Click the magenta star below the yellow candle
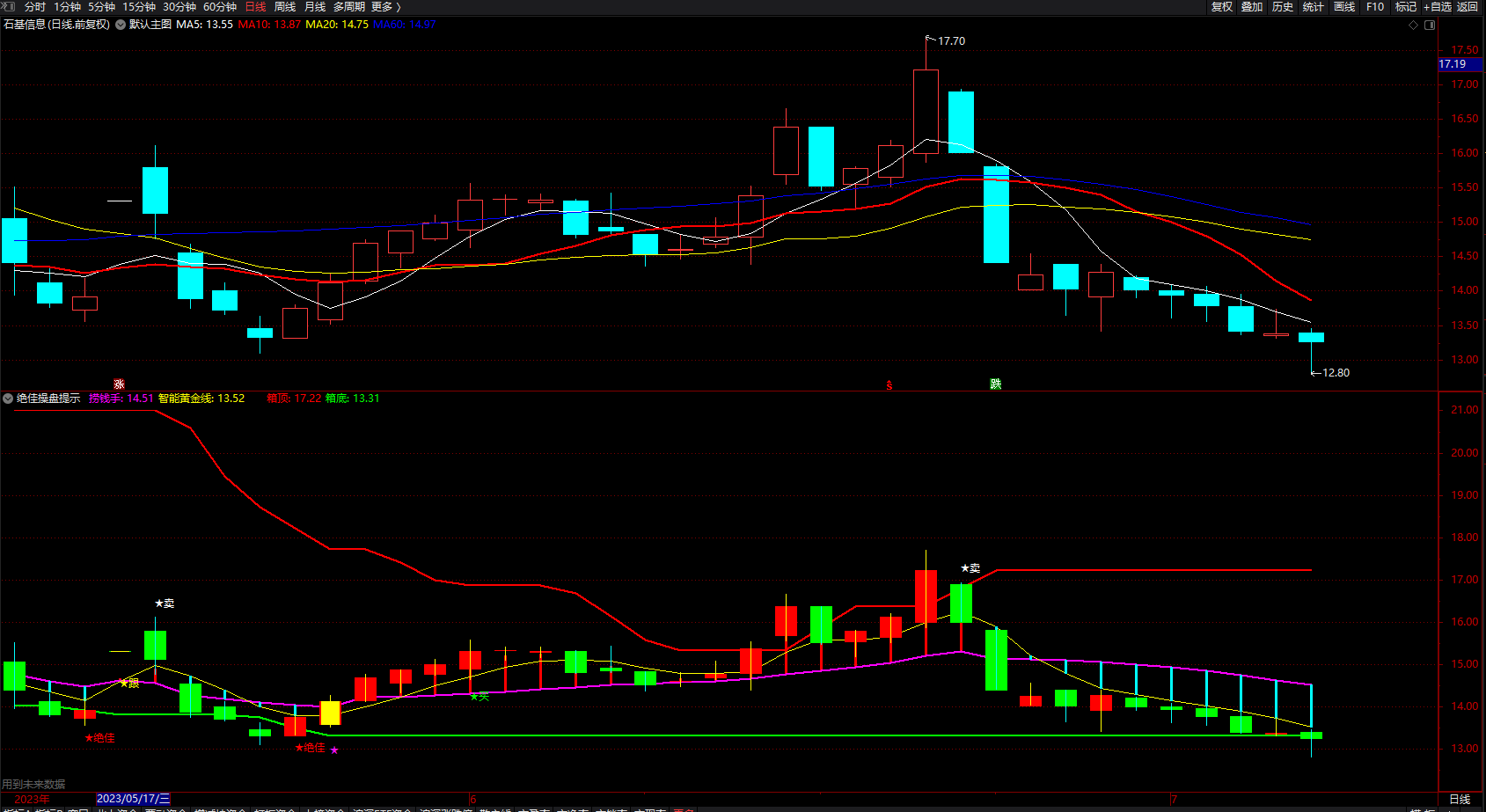Viewport: 1486px width, 812px height. [x=334, y=750]
